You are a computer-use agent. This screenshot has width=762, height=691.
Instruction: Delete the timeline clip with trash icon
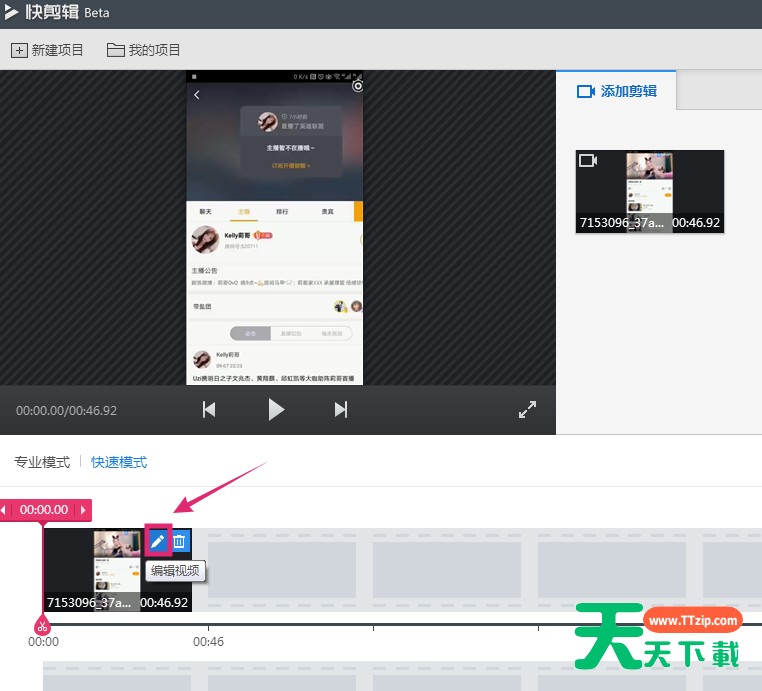tap(179, 541)
